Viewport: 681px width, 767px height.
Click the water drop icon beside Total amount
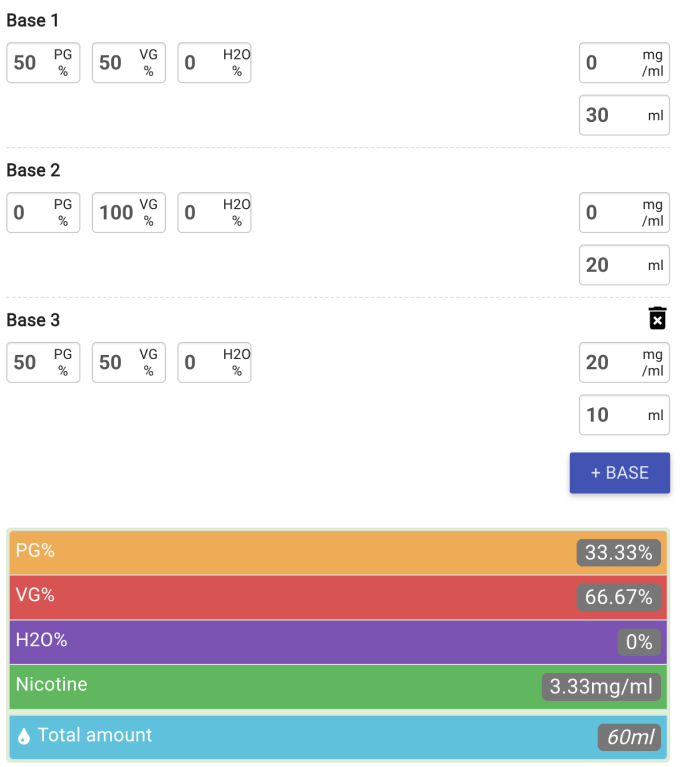click(x=23, y=736)
